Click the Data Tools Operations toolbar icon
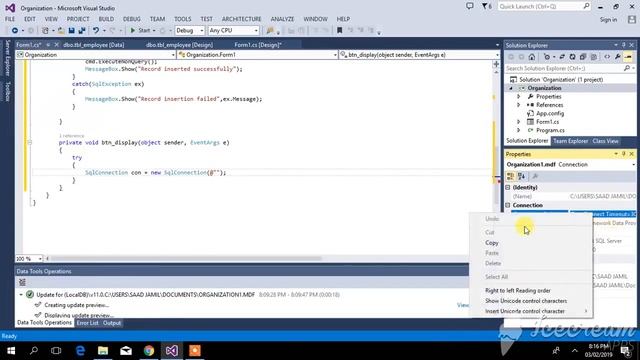The width and height of the screenshot is (640, 360). coord(22,282)
